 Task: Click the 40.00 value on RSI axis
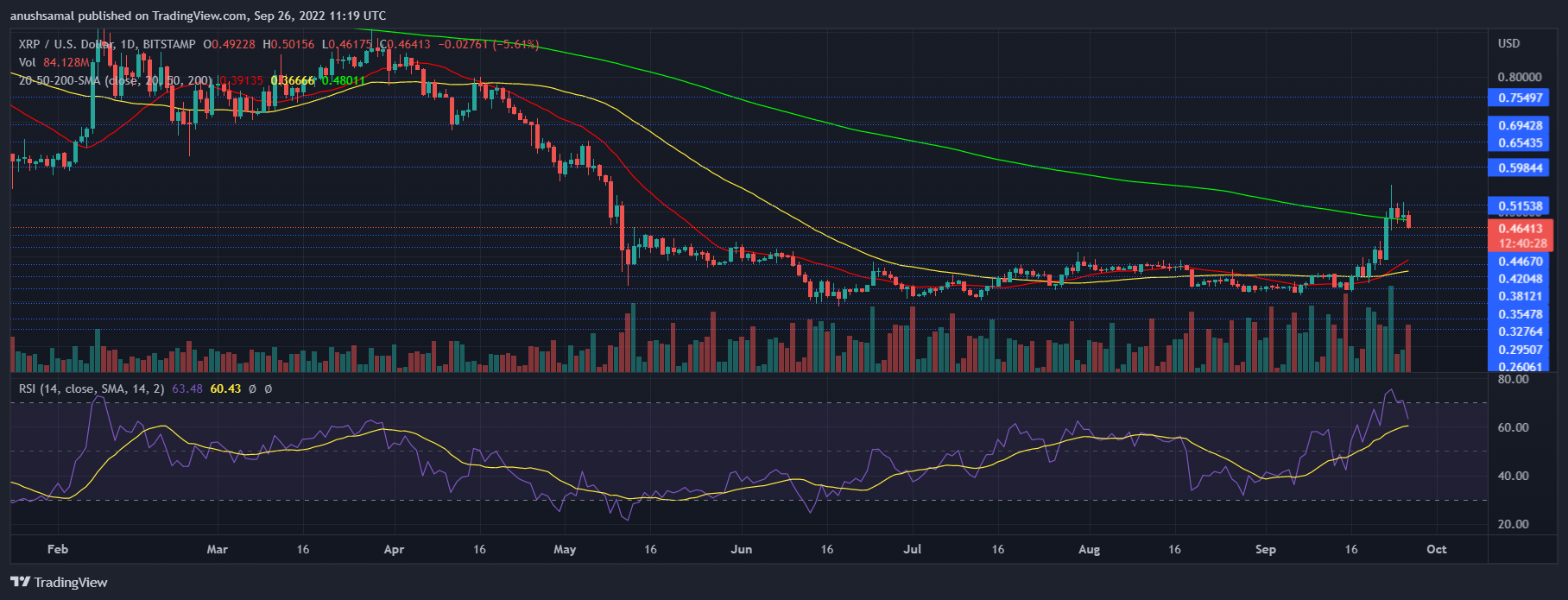(1514, 476)
